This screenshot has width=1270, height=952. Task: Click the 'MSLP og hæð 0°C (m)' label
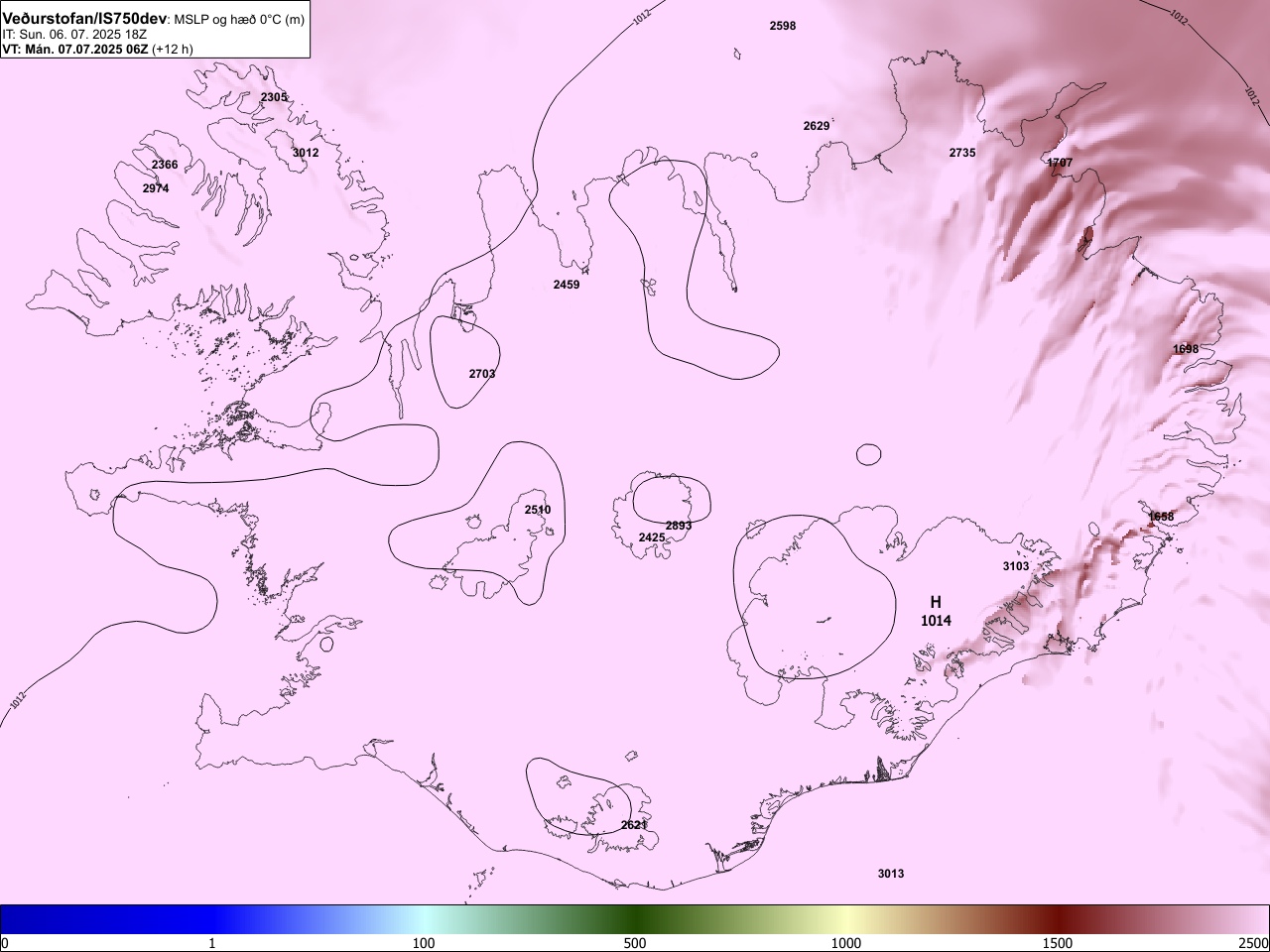239,20
